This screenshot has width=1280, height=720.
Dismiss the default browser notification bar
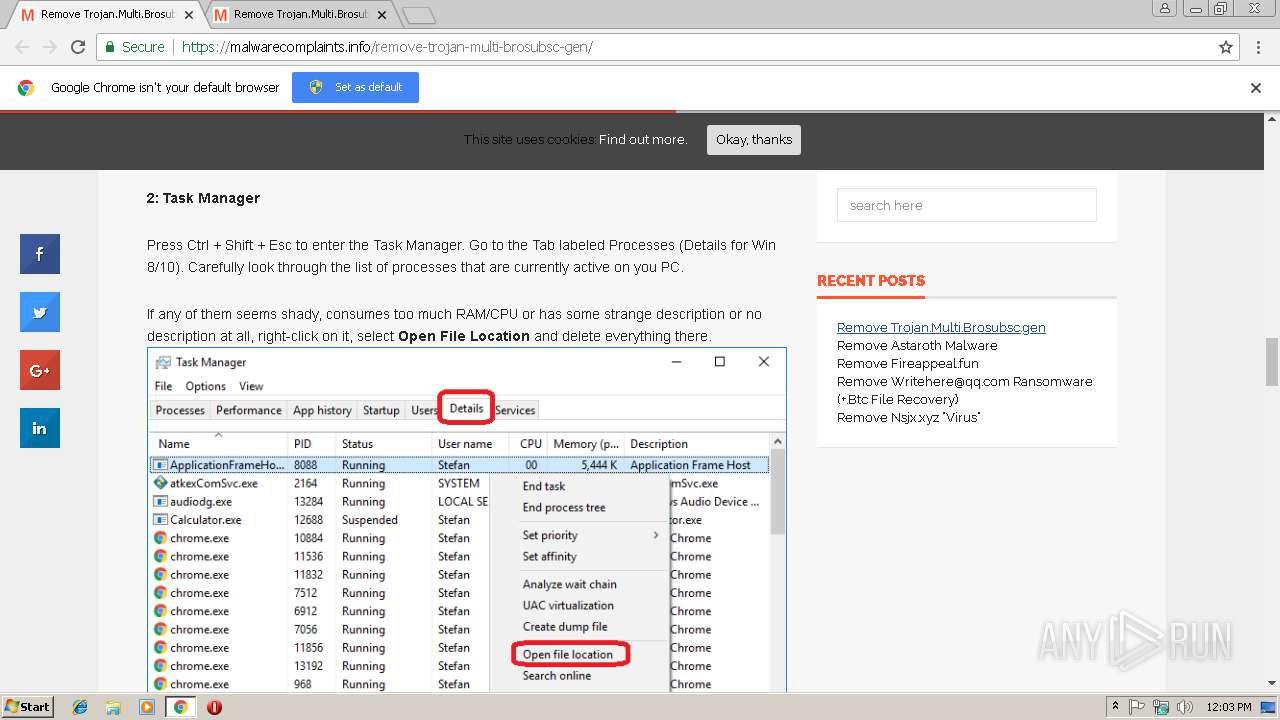pos(1256,88)
